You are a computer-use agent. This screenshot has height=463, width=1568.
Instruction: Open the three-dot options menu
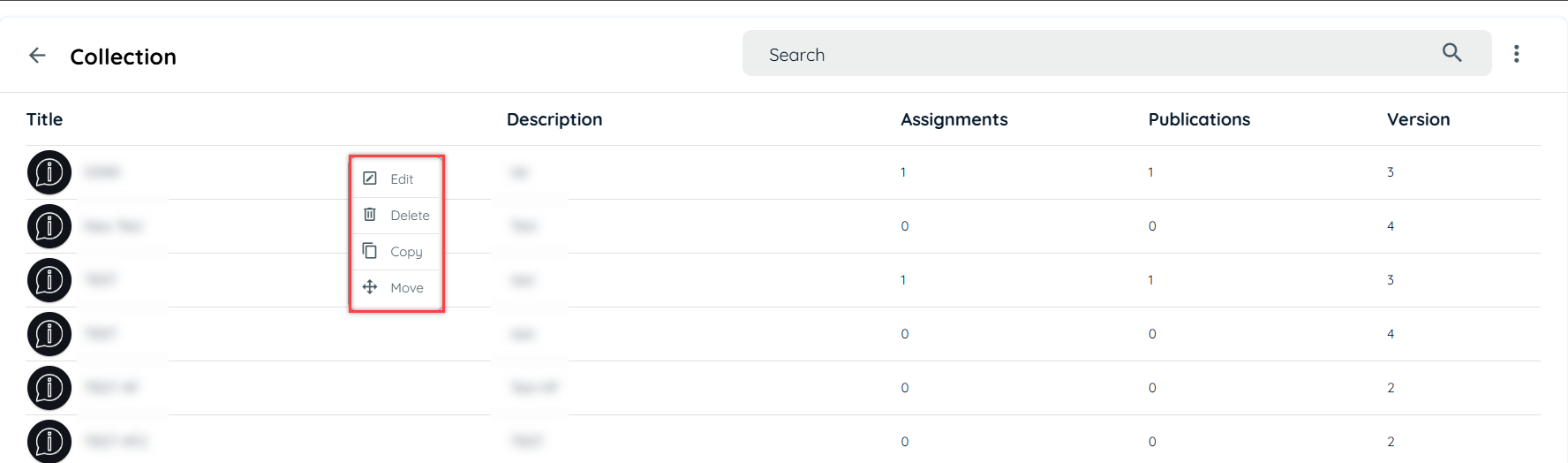click(x=1516, y=54)
